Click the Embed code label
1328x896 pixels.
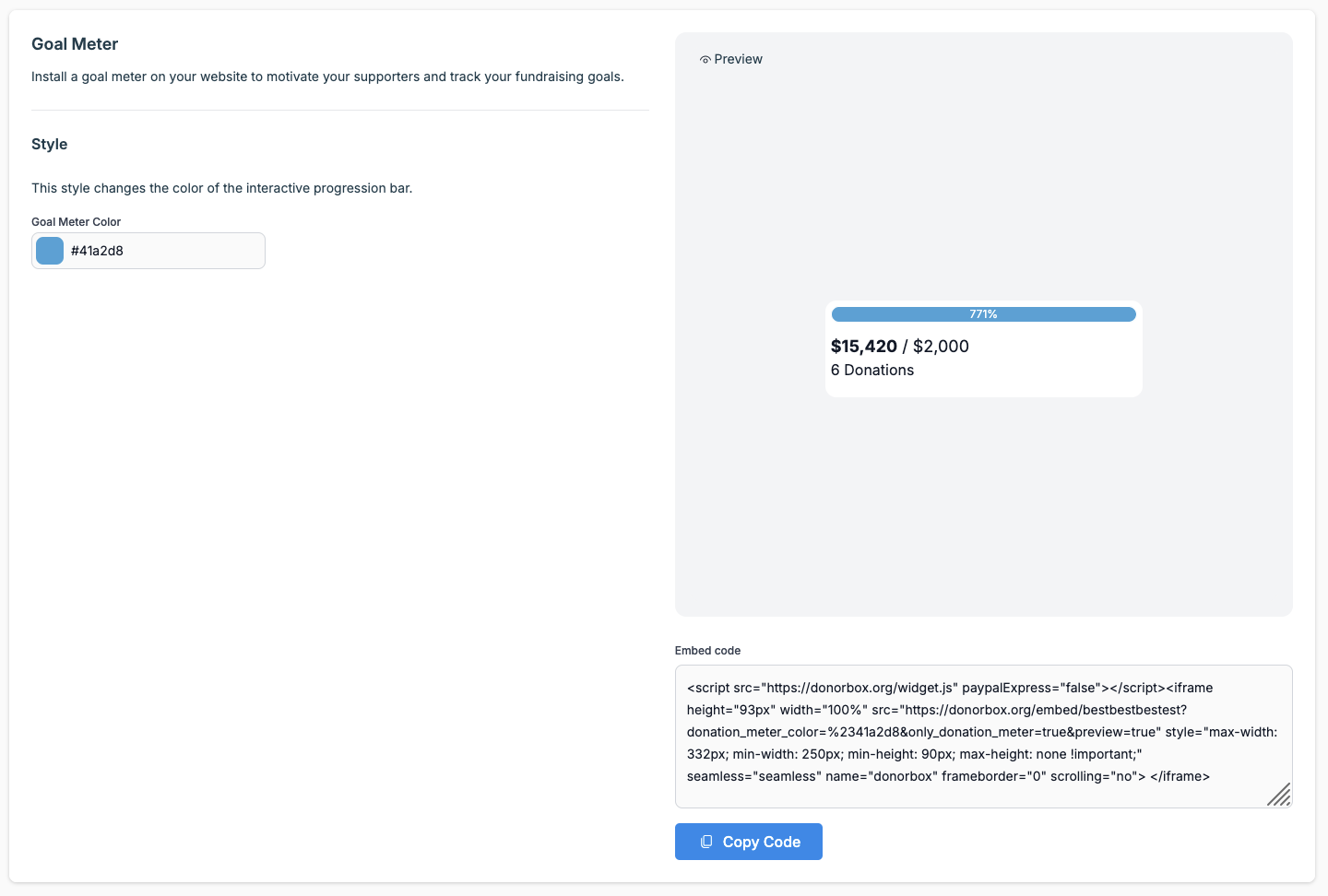[x=707, y=651]
